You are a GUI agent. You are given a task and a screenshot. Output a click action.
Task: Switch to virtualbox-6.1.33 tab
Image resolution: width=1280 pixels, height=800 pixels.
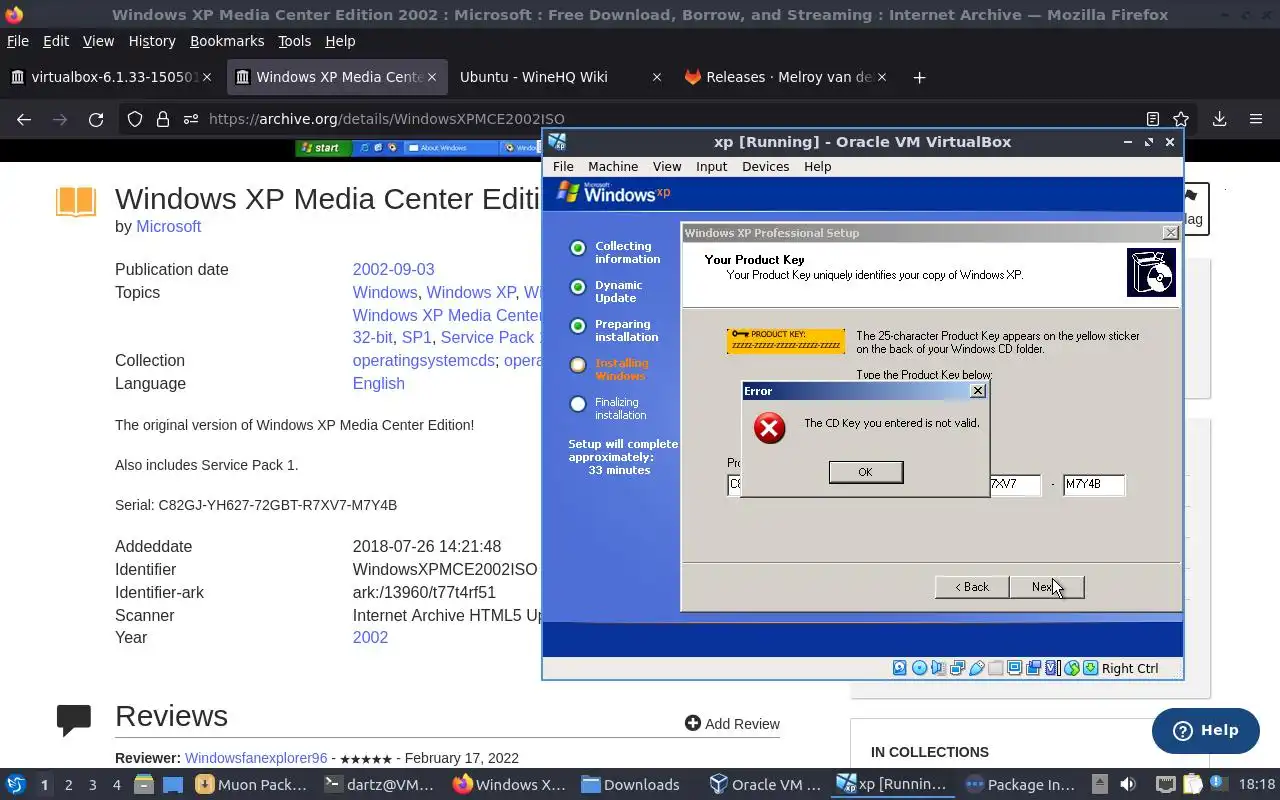110,77
